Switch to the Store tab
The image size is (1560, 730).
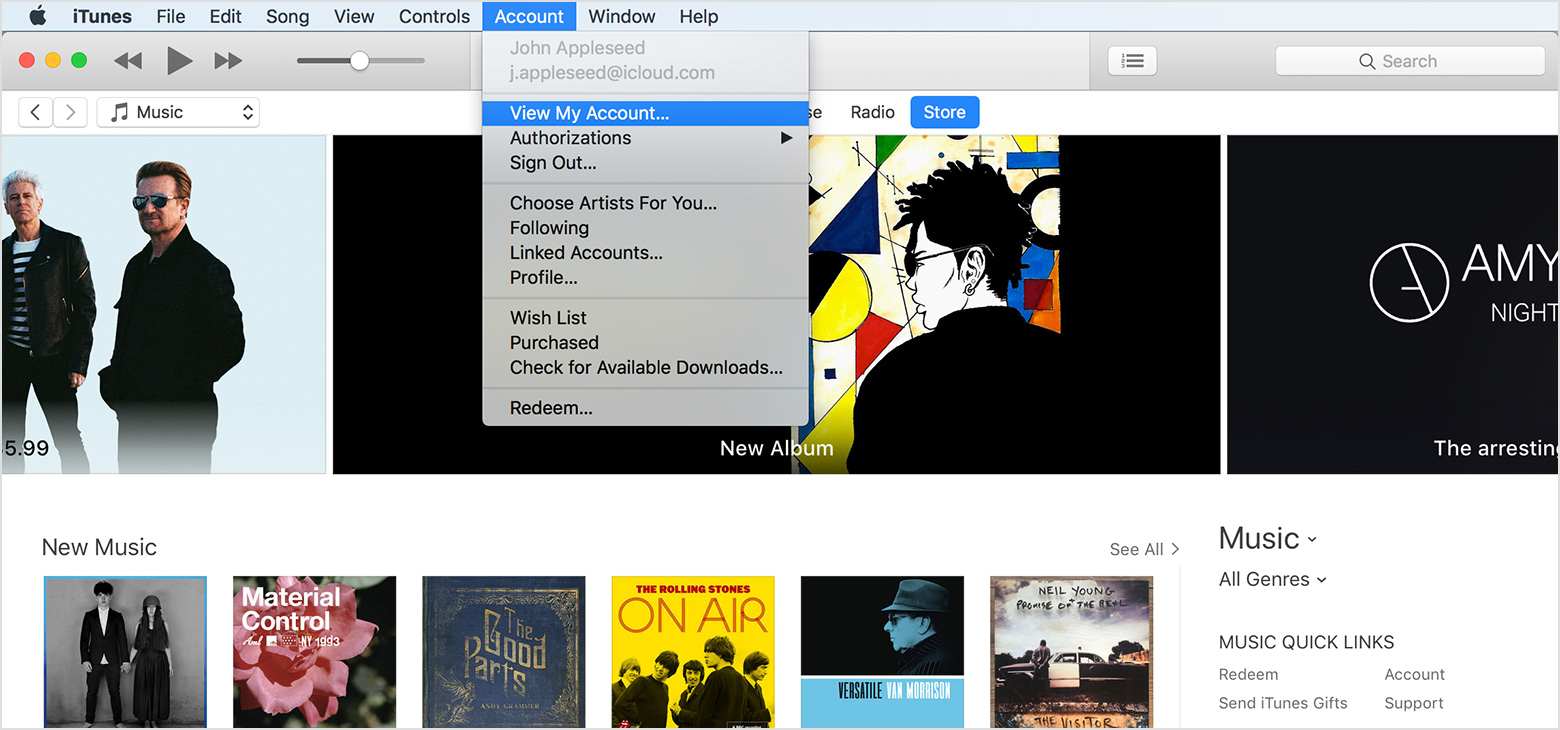944,112
